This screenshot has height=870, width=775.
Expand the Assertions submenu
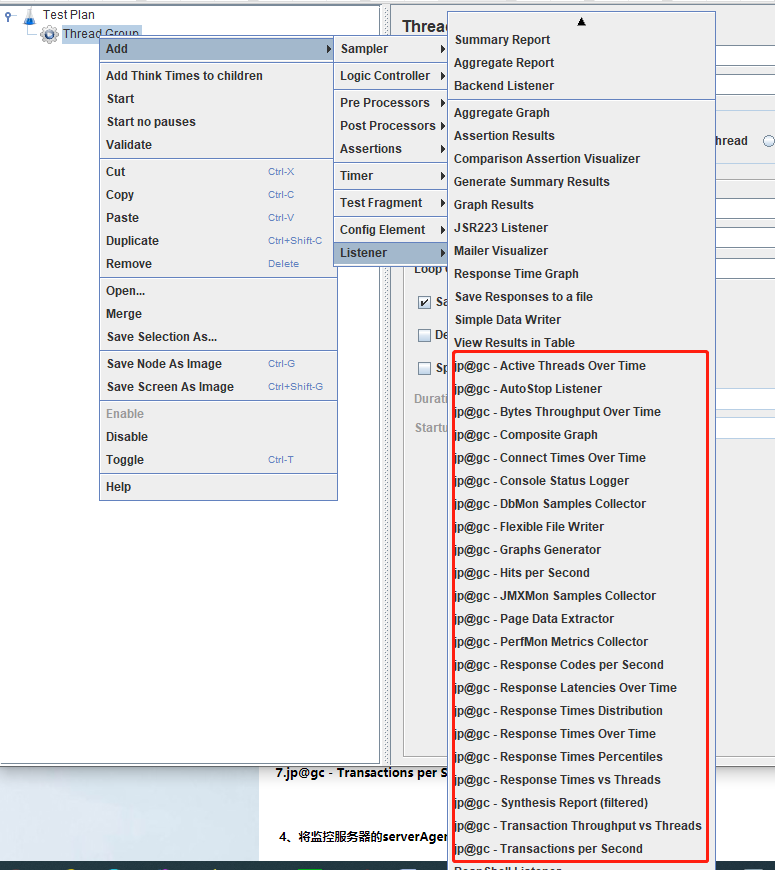coord(391,149)
